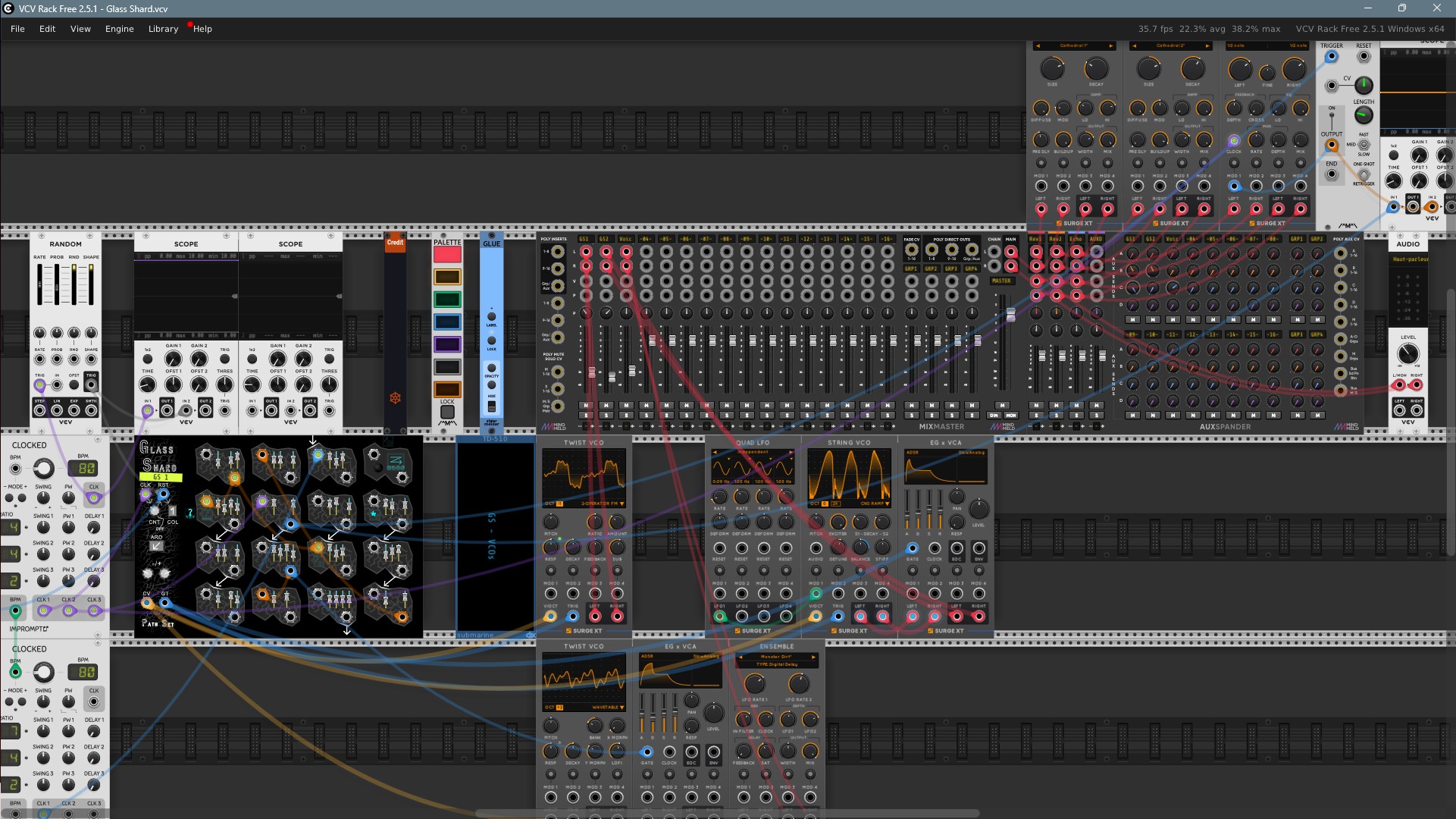
Task: Go to the preset after Cathedral 1
Action: pyautogui.click(x=1111, y=45)
